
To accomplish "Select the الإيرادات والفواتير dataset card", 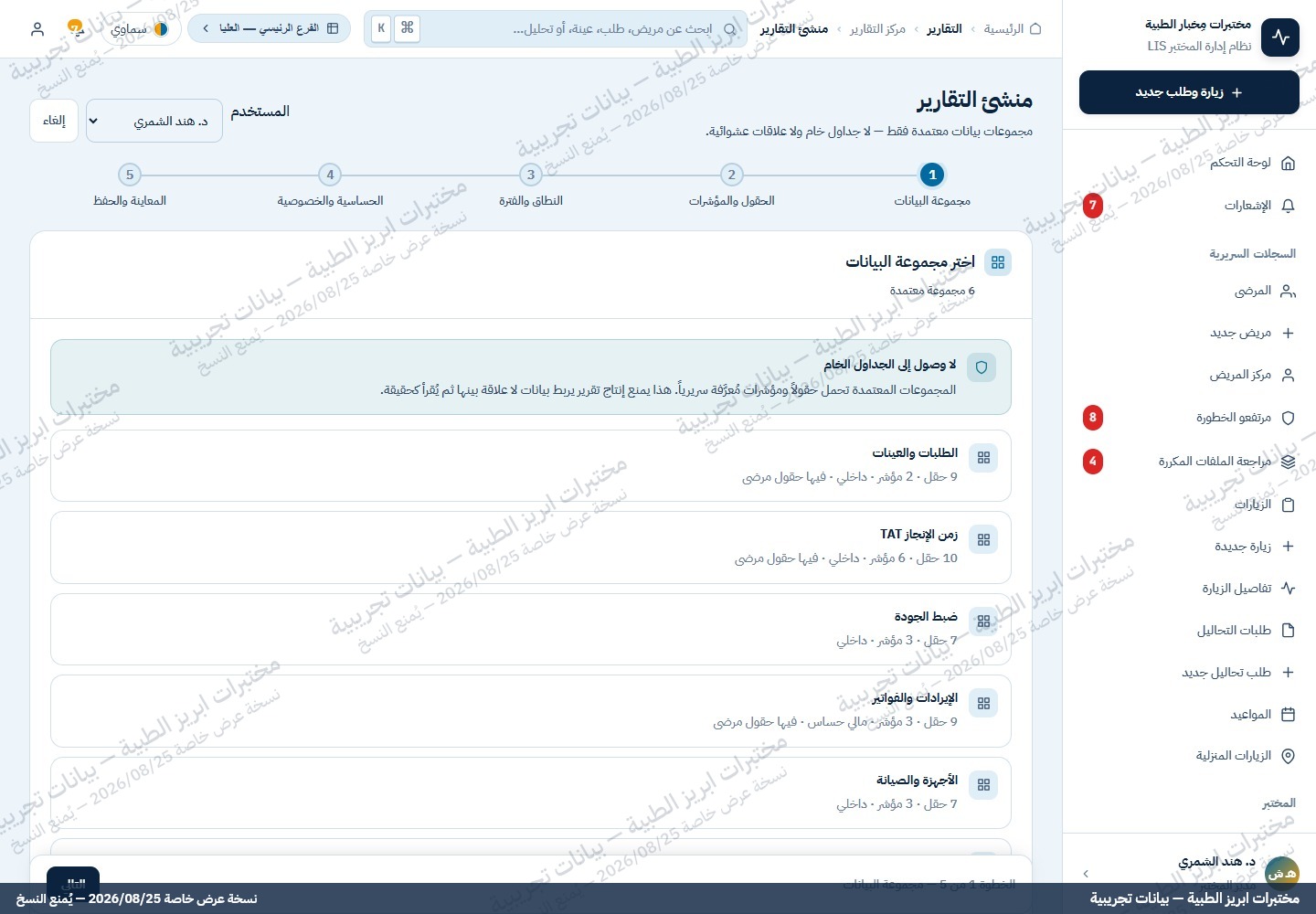I will tap(531, 711).
